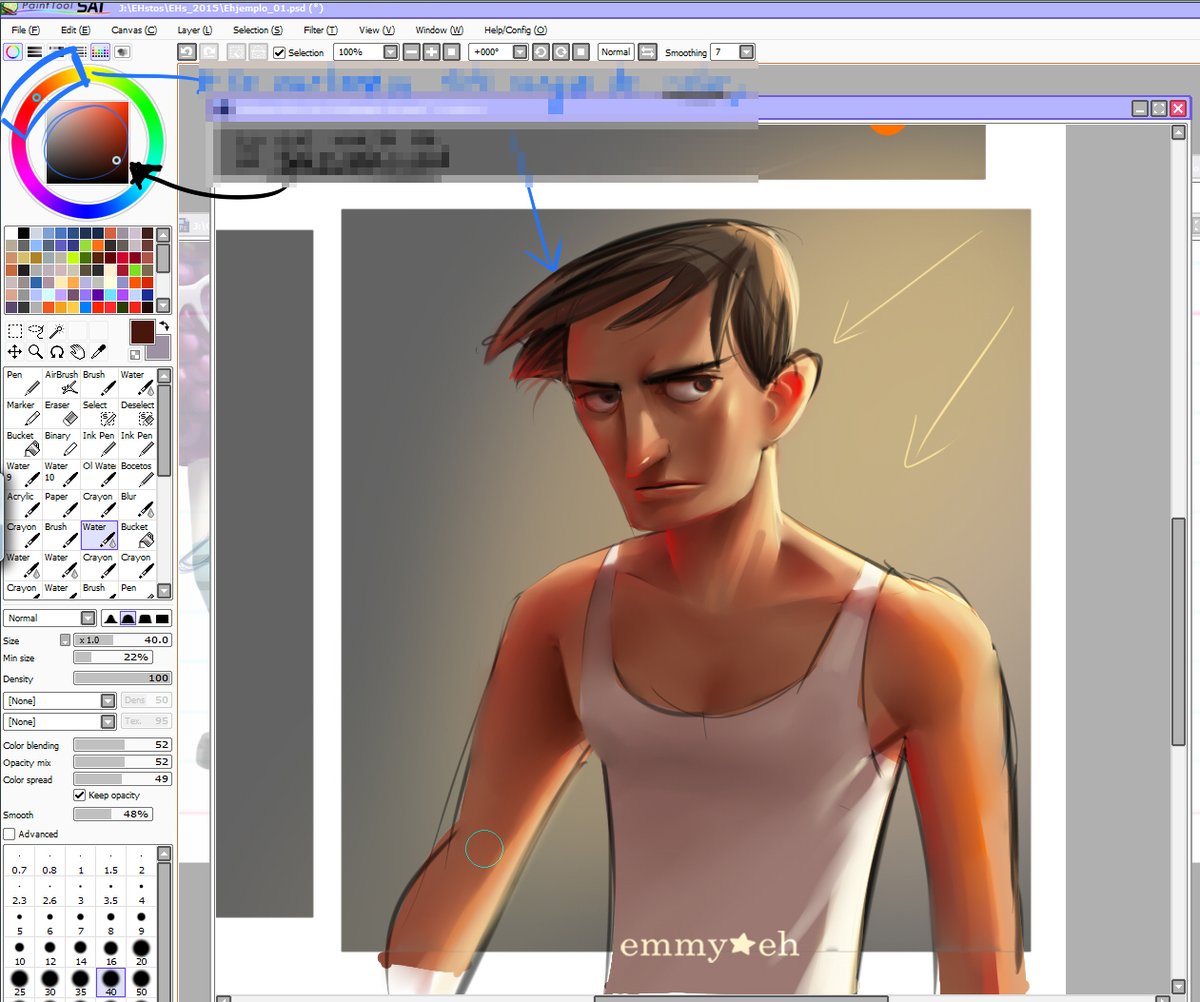Select the Marker tool

pyautogui.click(x=23, y=413)
